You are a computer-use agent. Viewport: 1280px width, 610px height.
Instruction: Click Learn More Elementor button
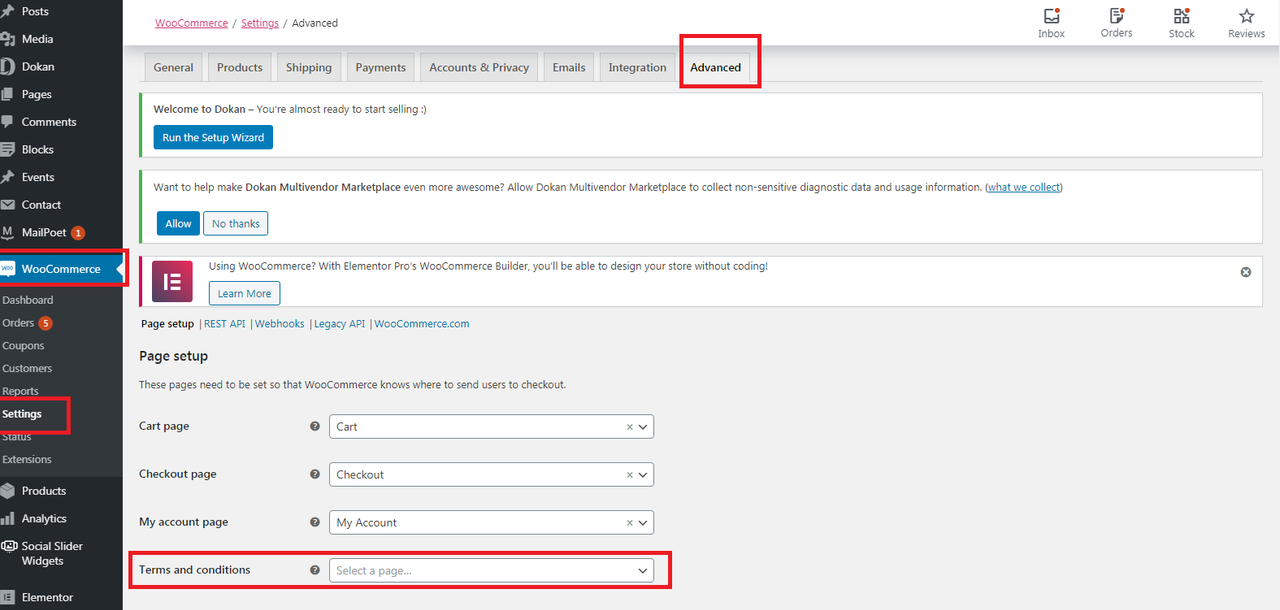tap(245, 293)
